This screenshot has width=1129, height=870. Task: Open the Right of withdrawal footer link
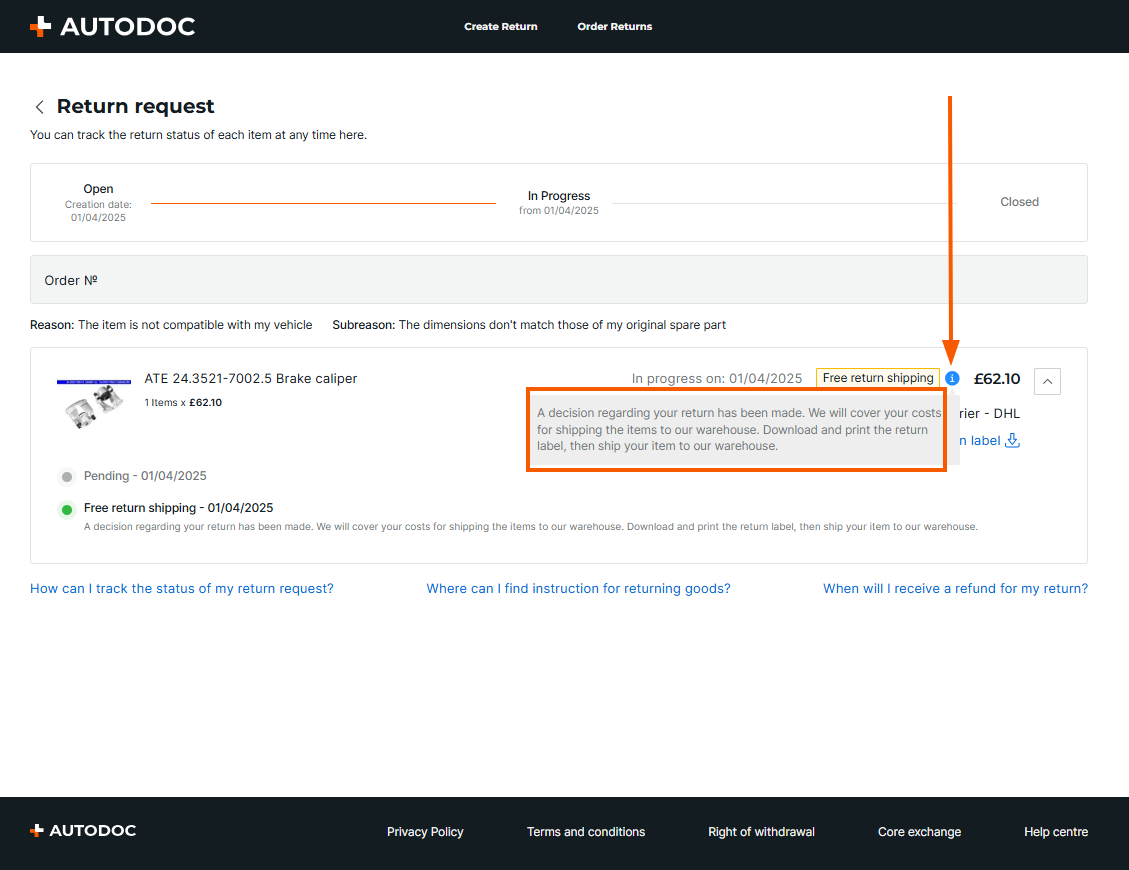point(761,832)
